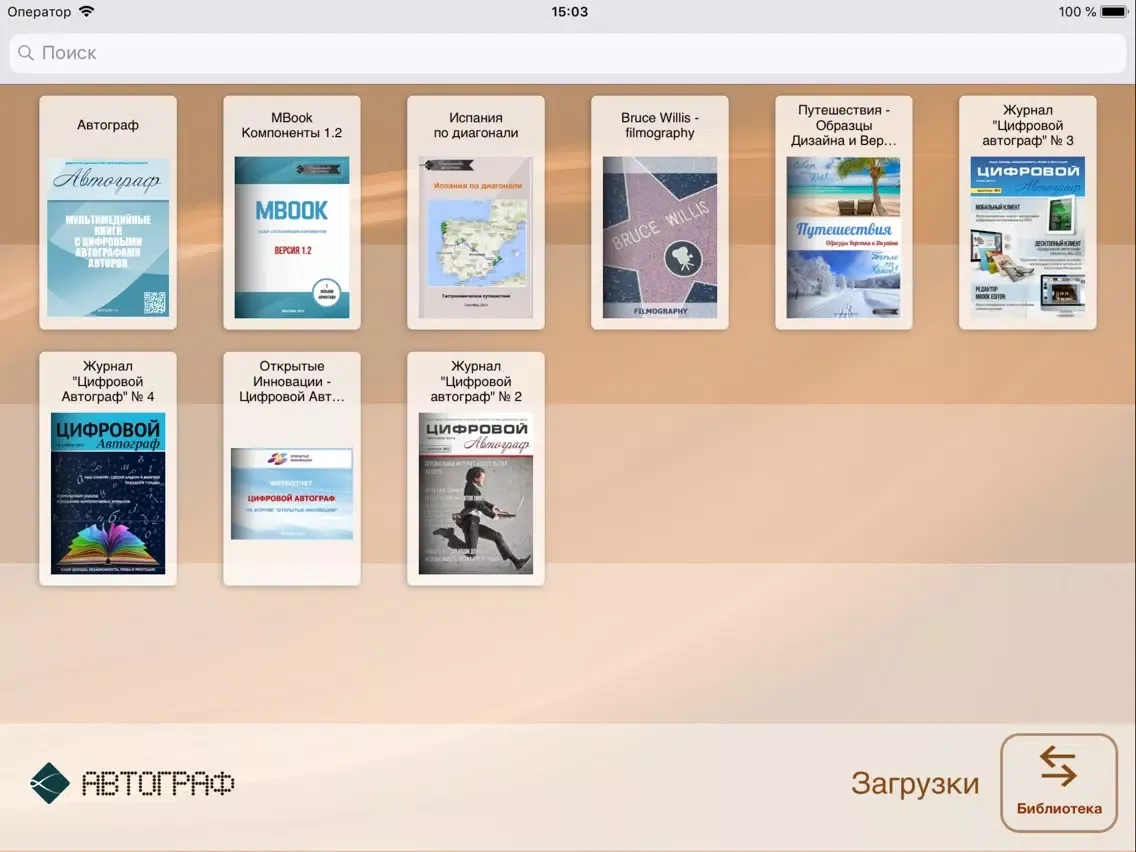Click the "MBook Компоненты 1.2" title
The image size is (1136, 852).
click(292, 125)
